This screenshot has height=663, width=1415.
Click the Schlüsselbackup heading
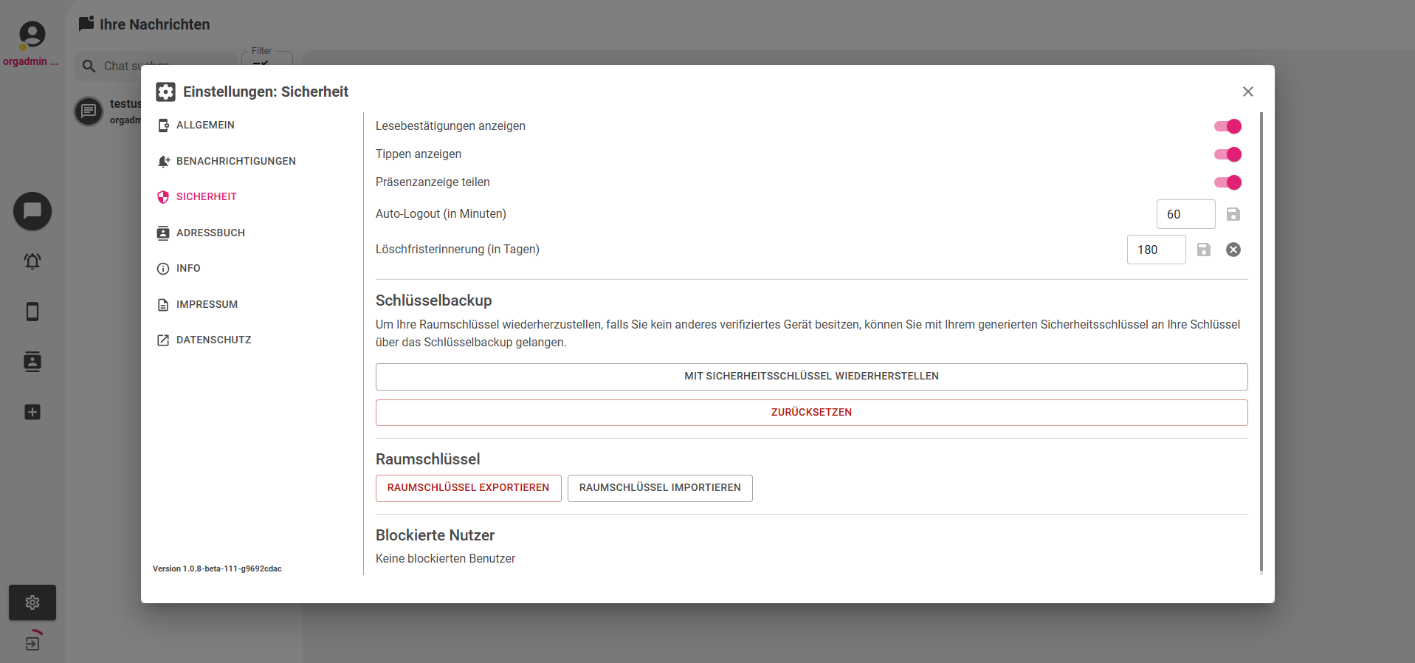tap(434, 300)
